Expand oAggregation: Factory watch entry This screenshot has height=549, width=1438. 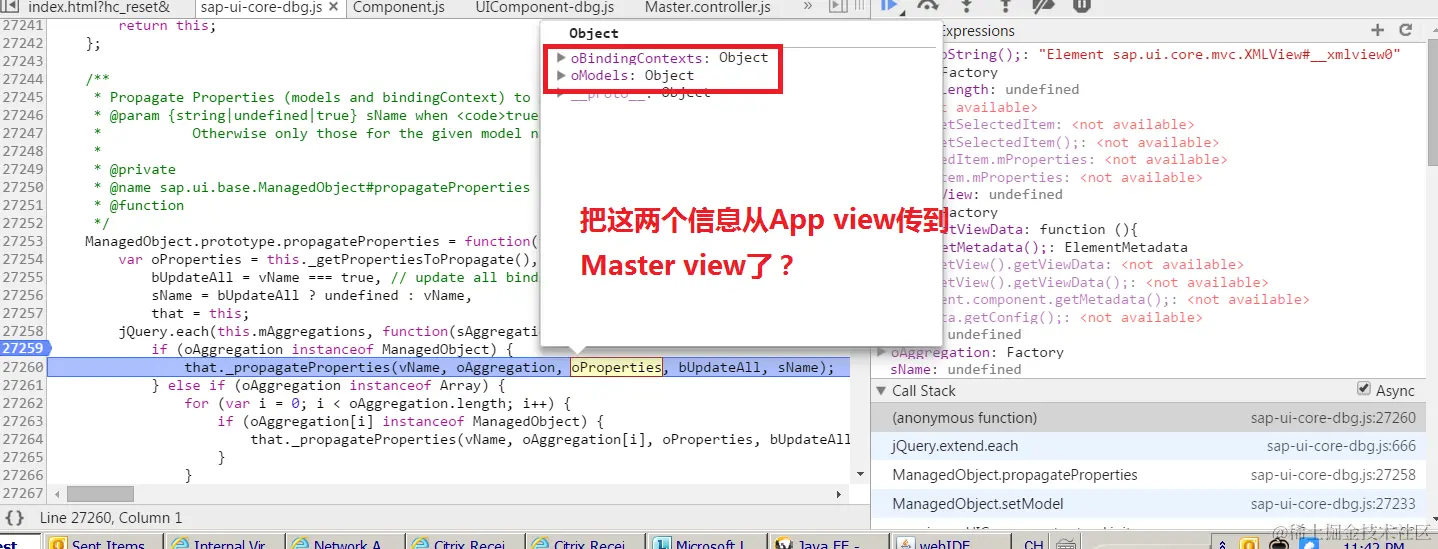pyautogui.click(x=881, y=352)
